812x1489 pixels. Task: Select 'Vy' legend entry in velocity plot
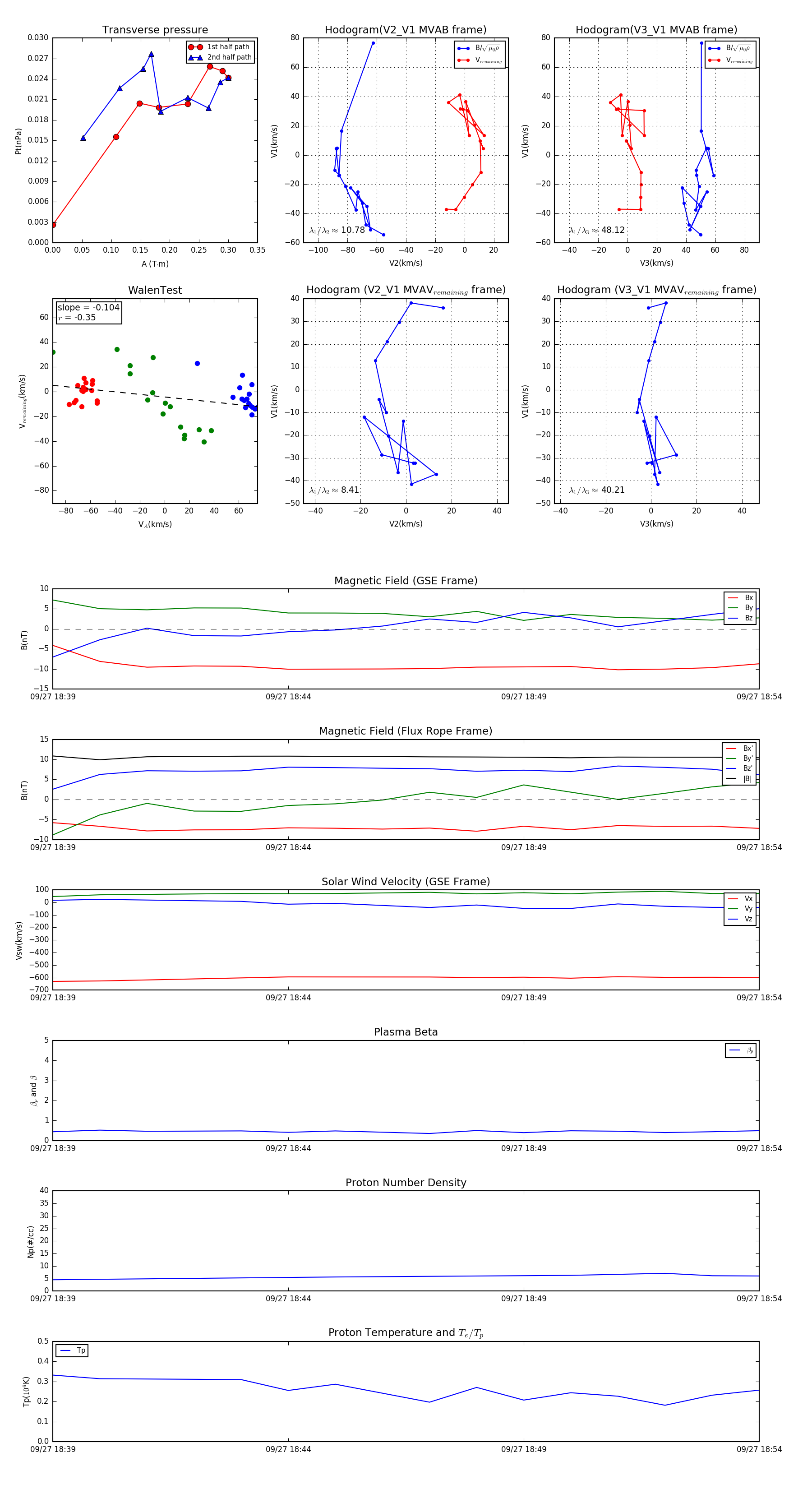tap(740, 909)
